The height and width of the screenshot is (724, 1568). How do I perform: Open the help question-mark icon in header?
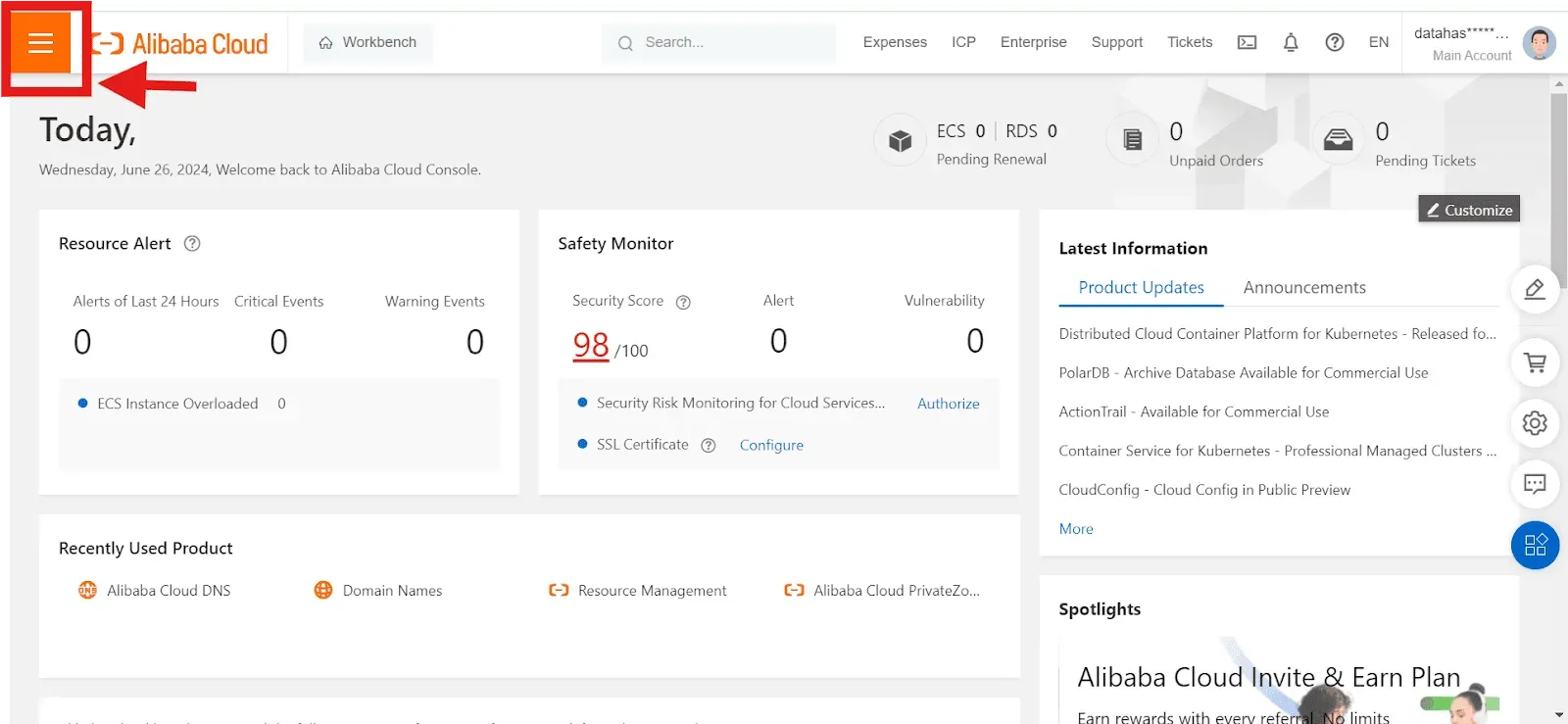tap(1335, 42)
